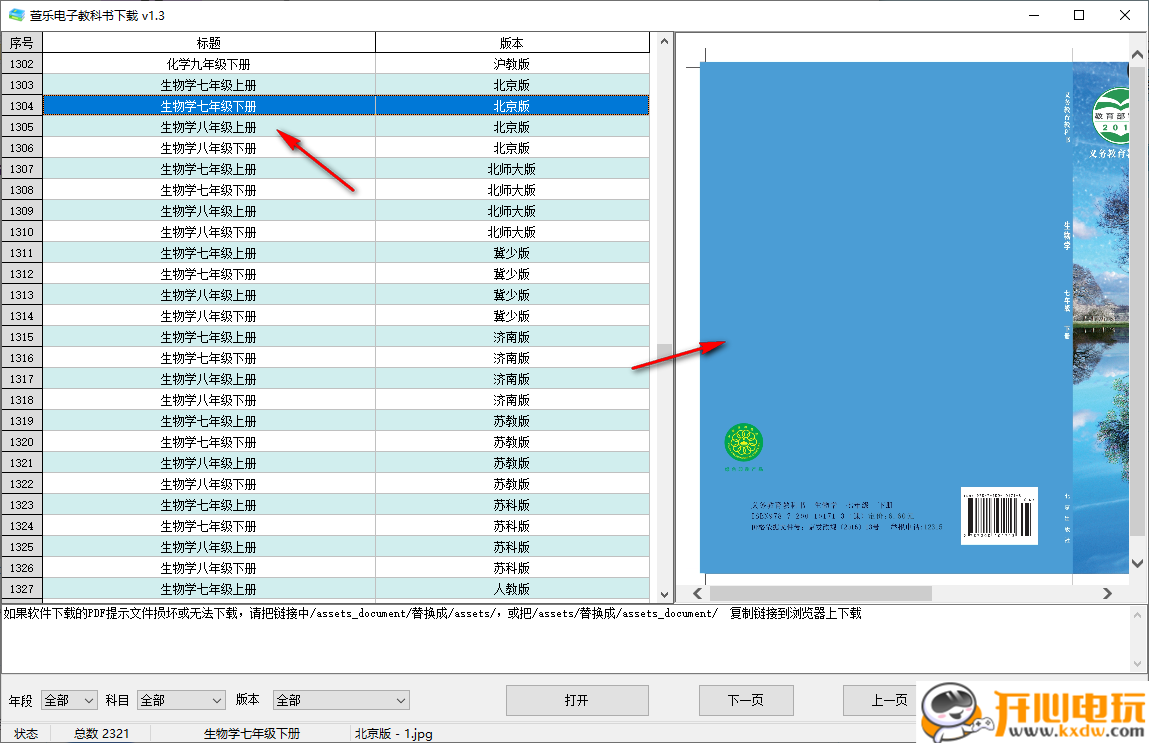
Task: Click the row header of 1320
Action: tap(21, 442)
